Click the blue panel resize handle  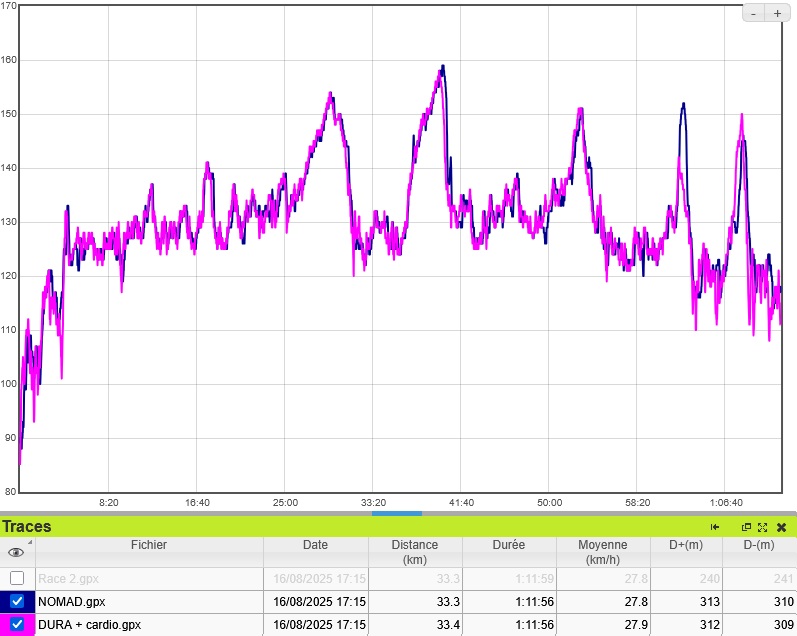(x=397, y=513)
